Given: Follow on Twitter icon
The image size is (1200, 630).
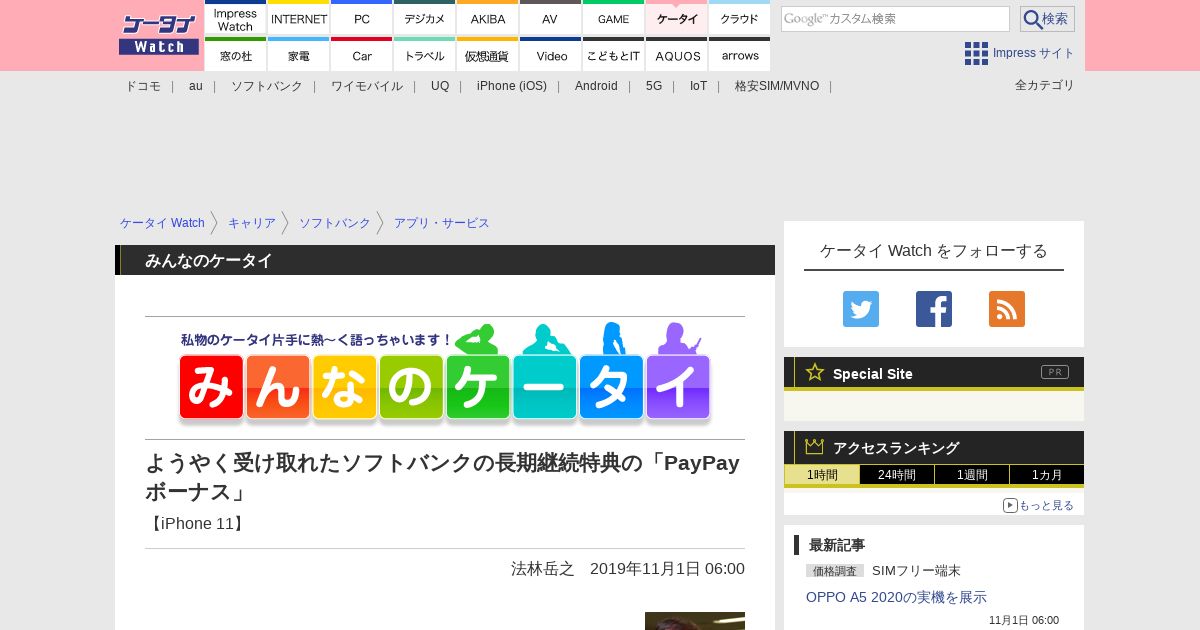Looking at the screenshot, I should (x=861, y=309).
